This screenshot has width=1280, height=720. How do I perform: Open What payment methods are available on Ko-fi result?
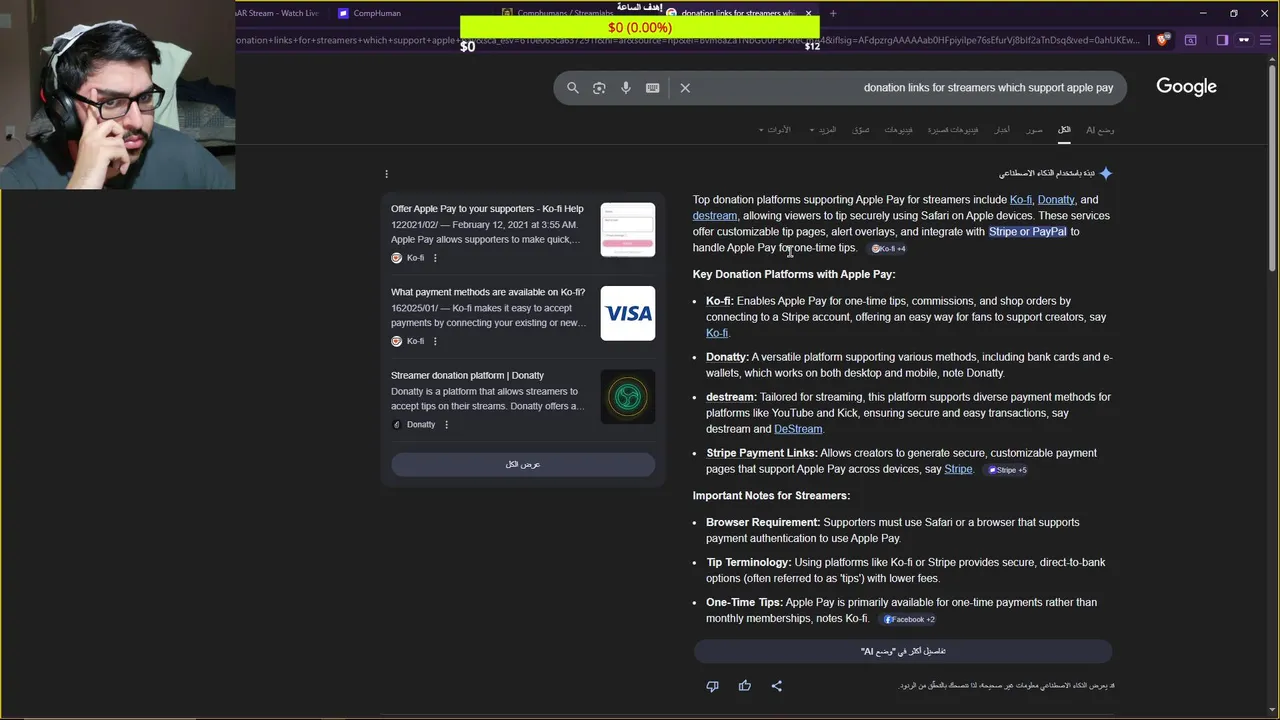pos(488,292)
